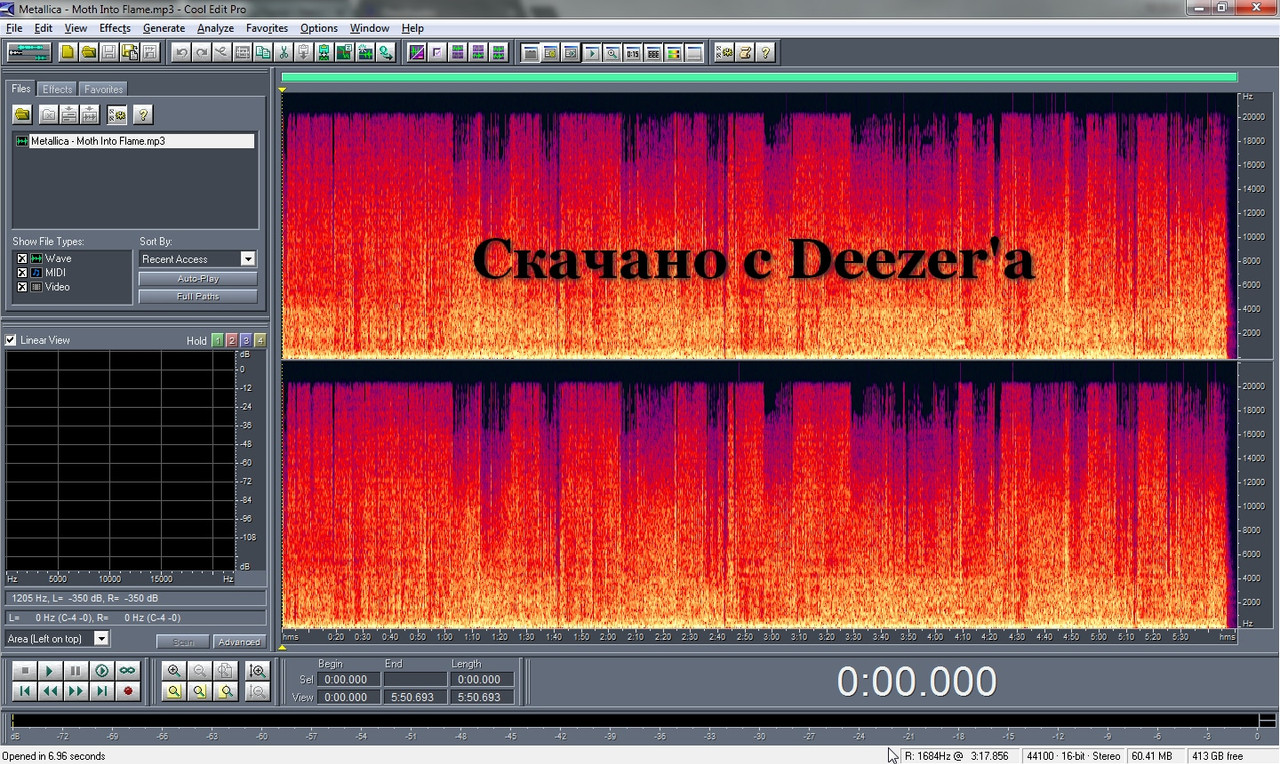Image resolution: width=1280 pixels, height=764 pixels.
Task: Click Hold button 3 (purple)
Action: click(246, 340)
